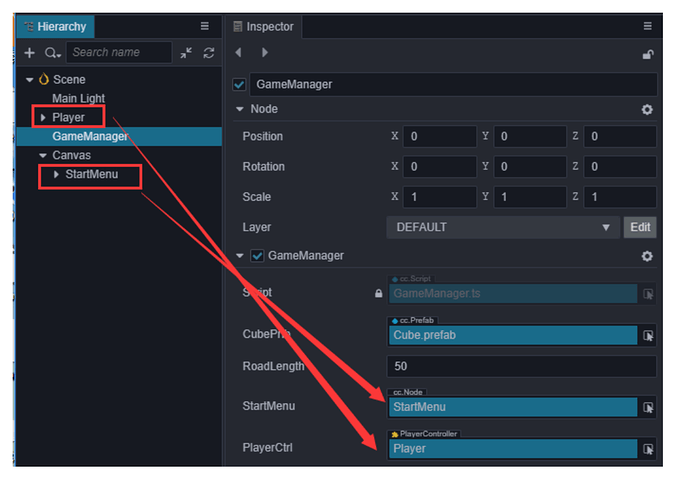
Task: Uncheck the GameManager node active checkbox
Action: pos(239,84)
